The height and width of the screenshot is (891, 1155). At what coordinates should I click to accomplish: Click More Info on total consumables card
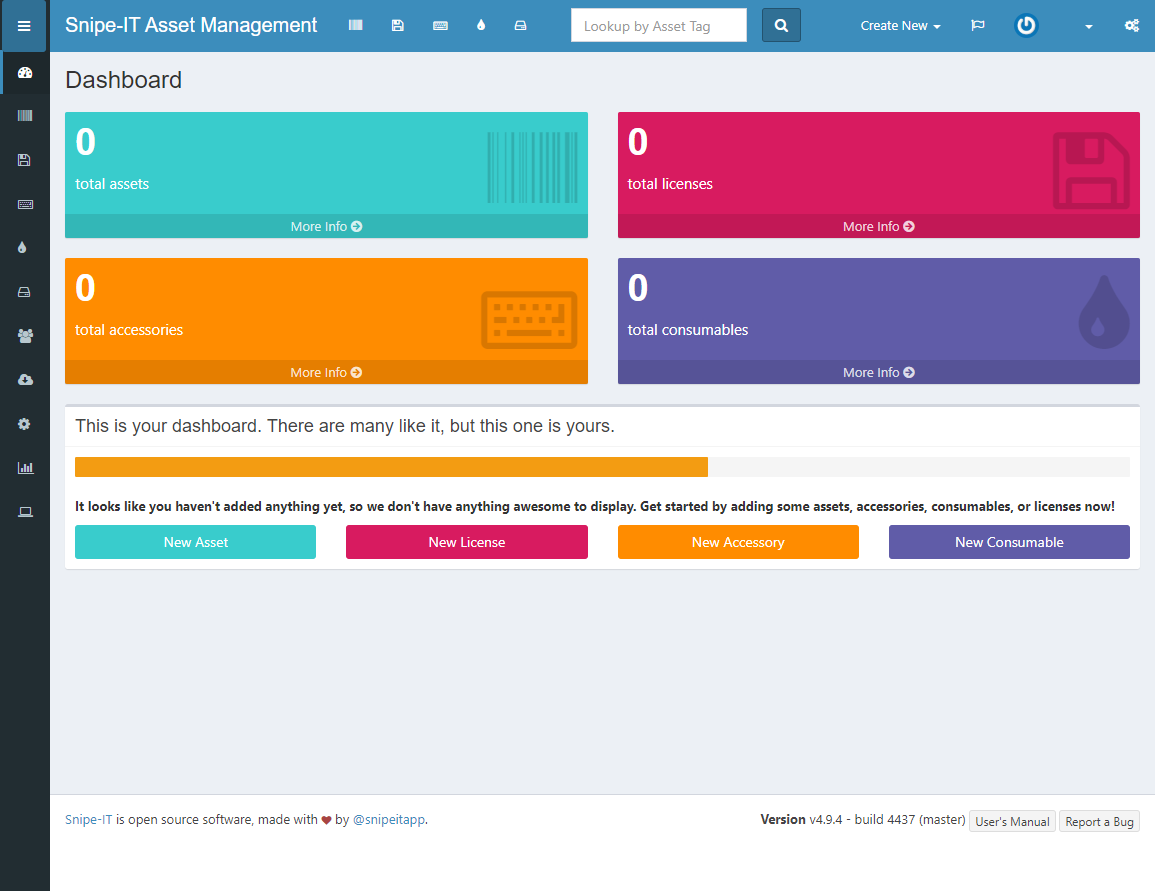(x=879, y=372)
